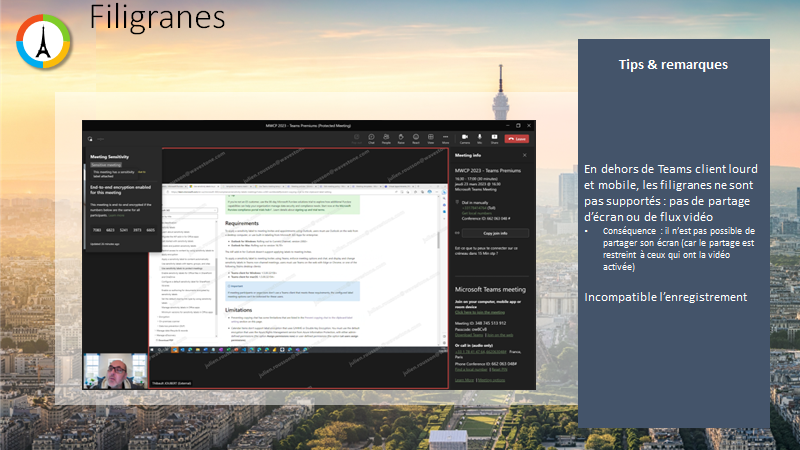
Task: Open the Learn More link in Meeting info
Action: tap(464, 380)
